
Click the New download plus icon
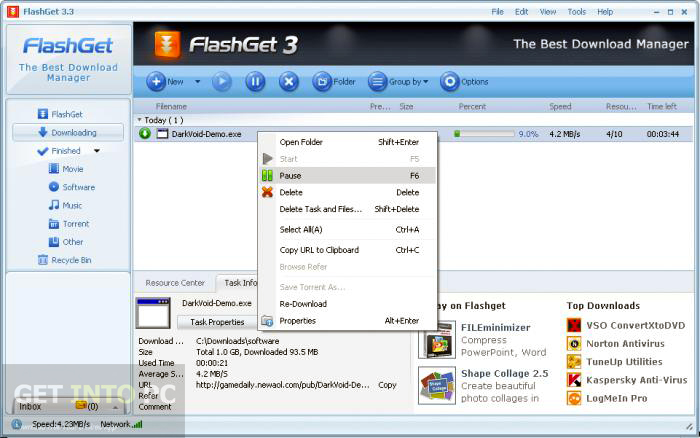pos(156,82)
